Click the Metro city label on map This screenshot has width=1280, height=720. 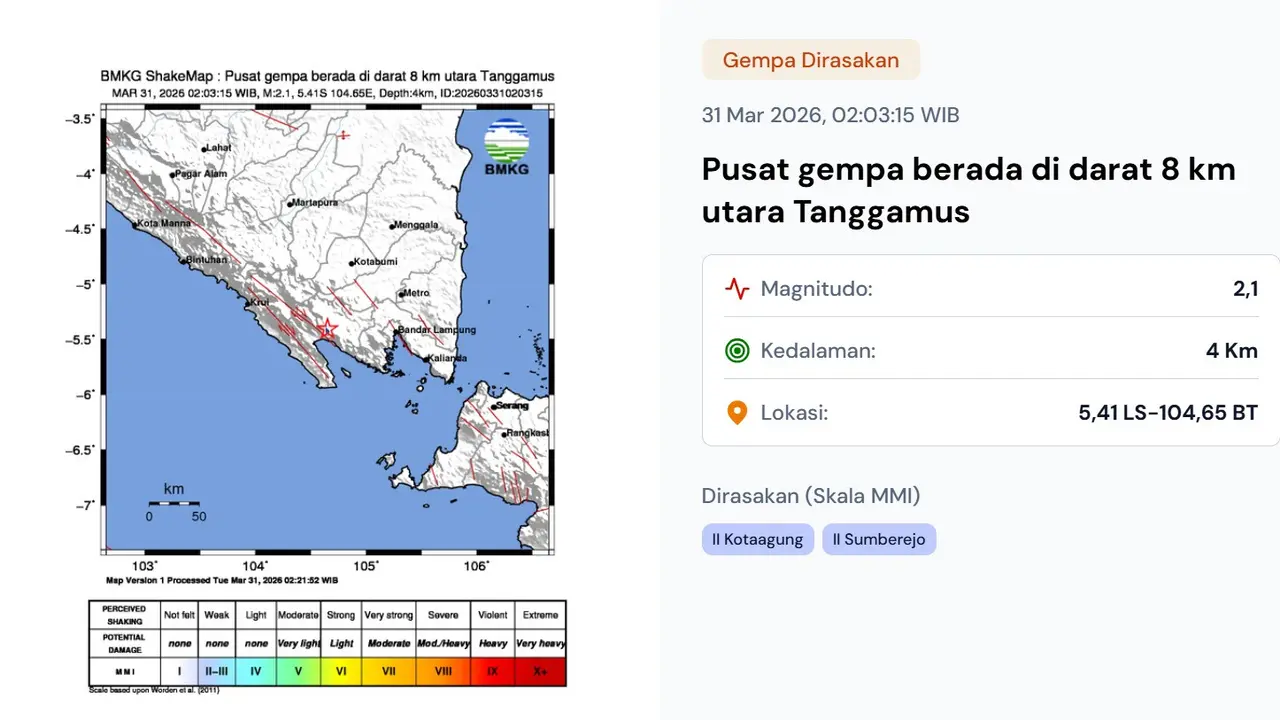416,293
